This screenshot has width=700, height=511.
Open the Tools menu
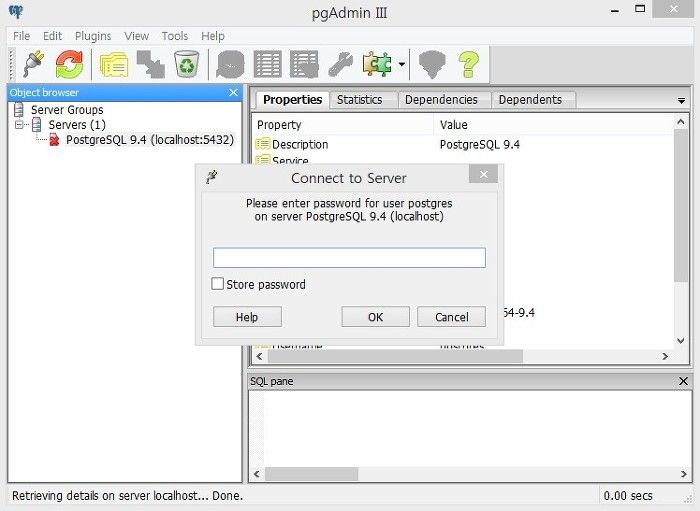coord(175,36)
